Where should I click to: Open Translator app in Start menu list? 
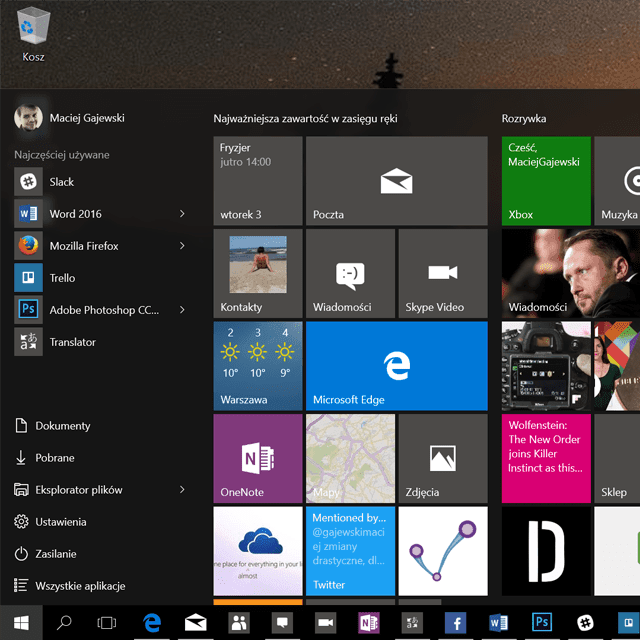[100, 342]
